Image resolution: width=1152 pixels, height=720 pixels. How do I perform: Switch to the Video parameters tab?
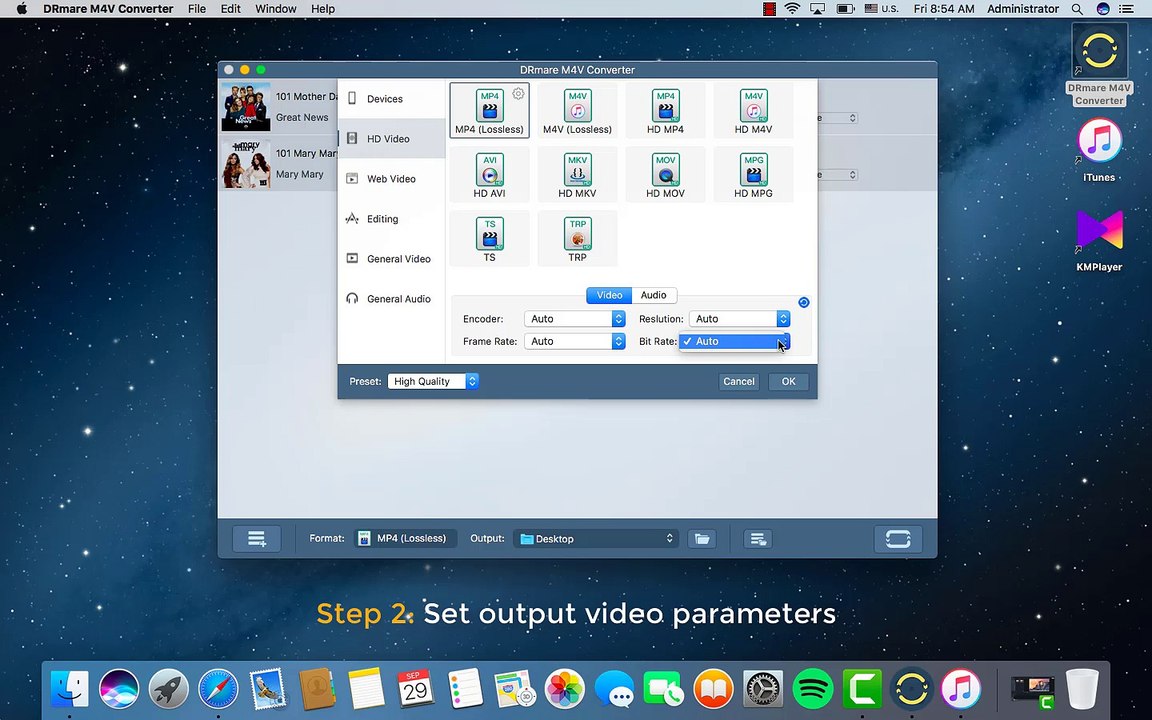point(609,295)
